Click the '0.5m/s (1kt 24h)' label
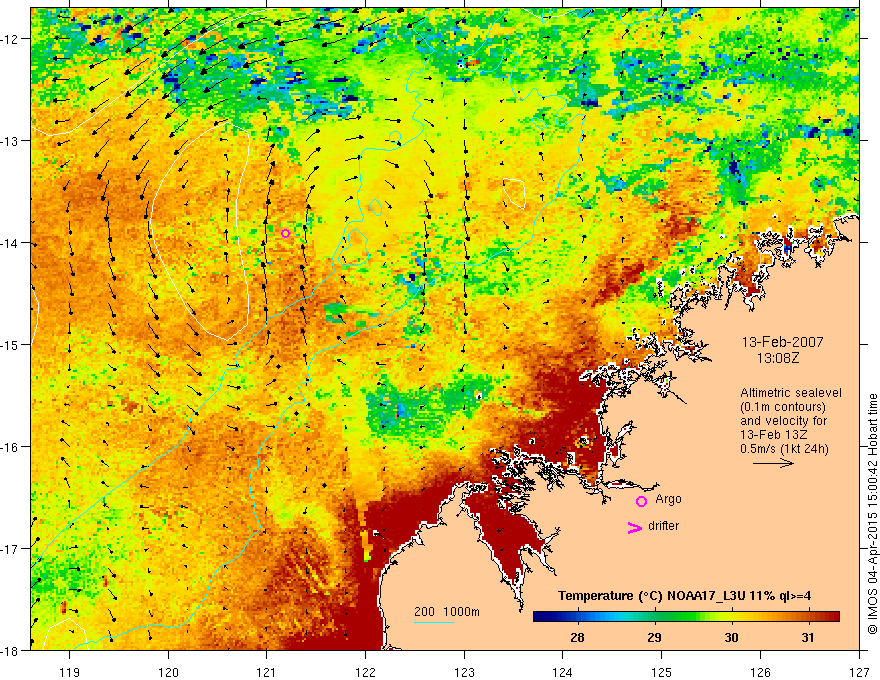This screenshot has width=880, height=680. pyautogui.click(x=785, y=449)
